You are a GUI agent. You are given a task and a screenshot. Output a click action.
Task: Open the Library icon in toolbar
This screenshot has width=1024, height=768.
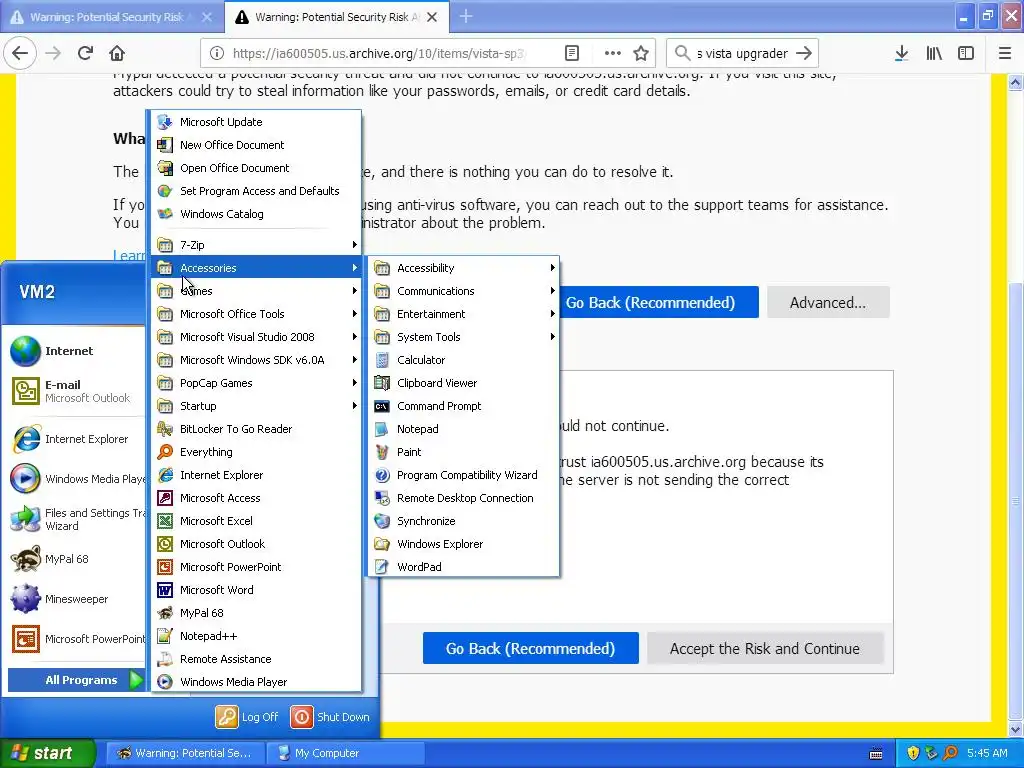point(934,53)
